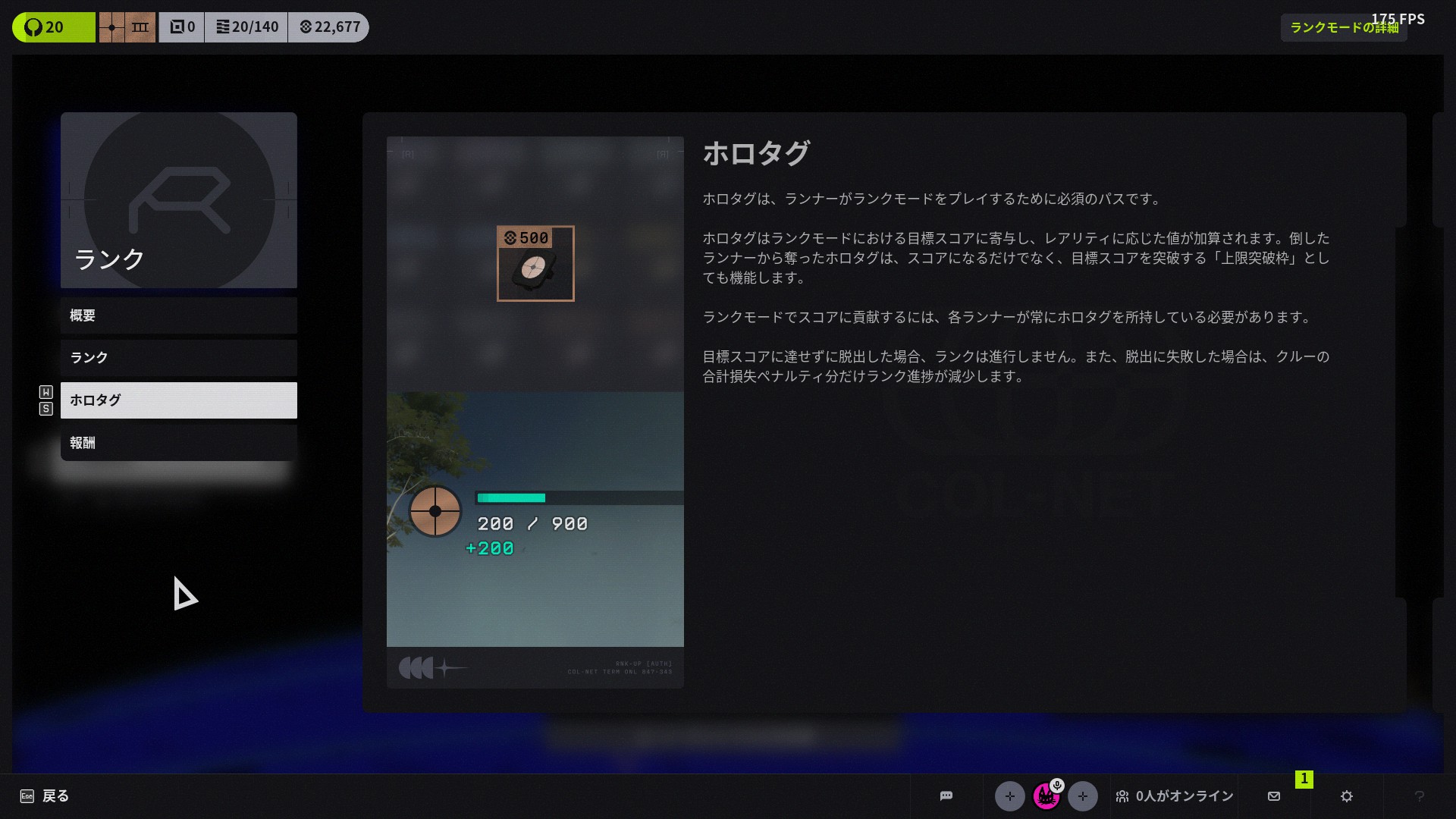Select the highlighted ホロタグ menu item
Image resolution: width=1456 pixels, height=819 pixels.
pyautogui.click(x=178, y=400)
